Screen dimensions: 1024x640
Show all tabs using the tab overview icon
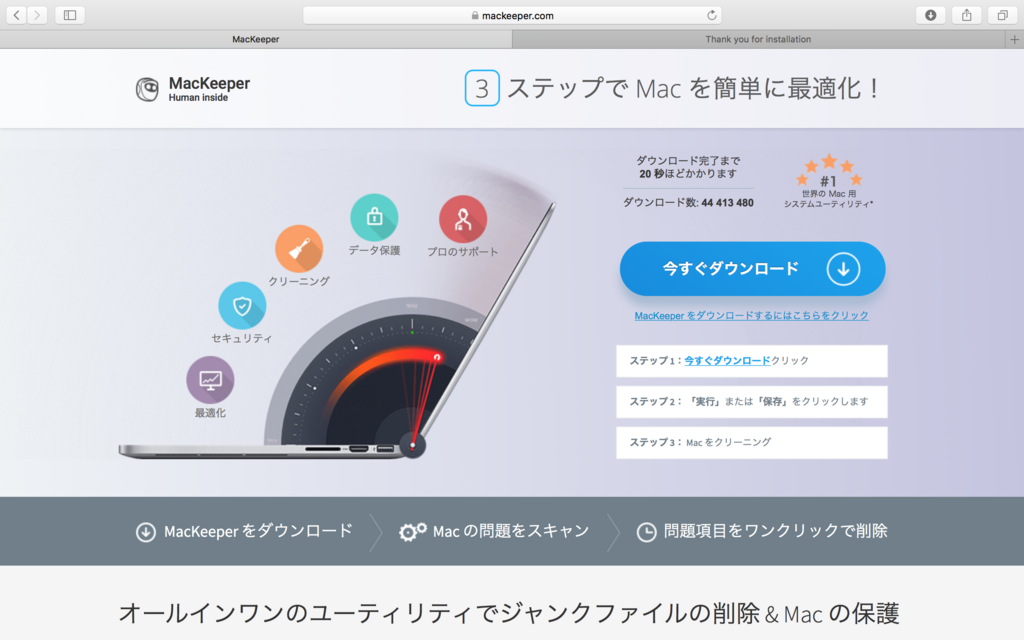pos(1002,15)
